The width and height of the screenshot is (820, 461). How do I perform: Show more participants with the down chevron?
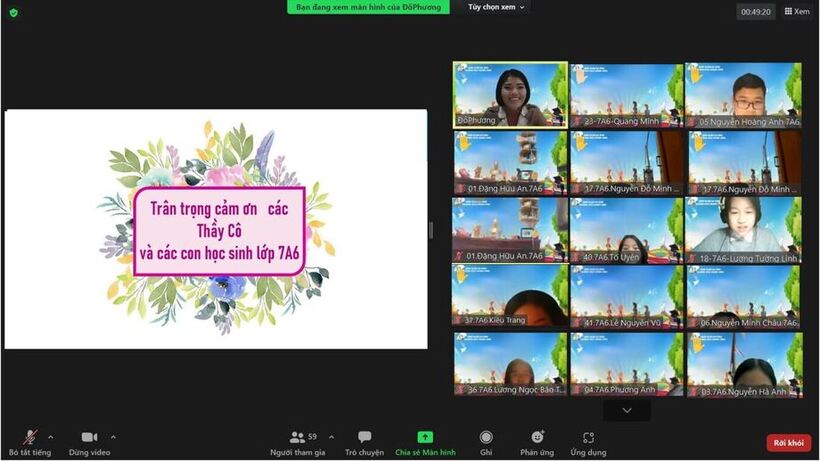627,410
